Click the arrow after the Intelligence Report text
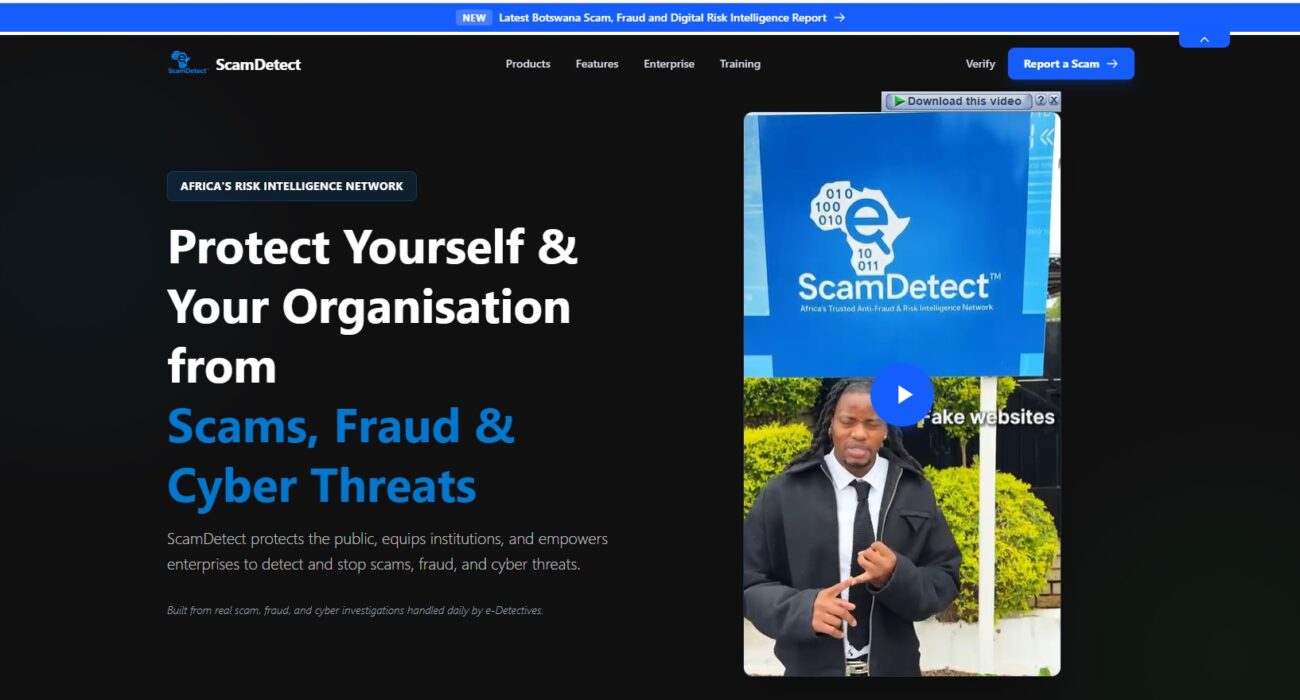 coord(839,18)
